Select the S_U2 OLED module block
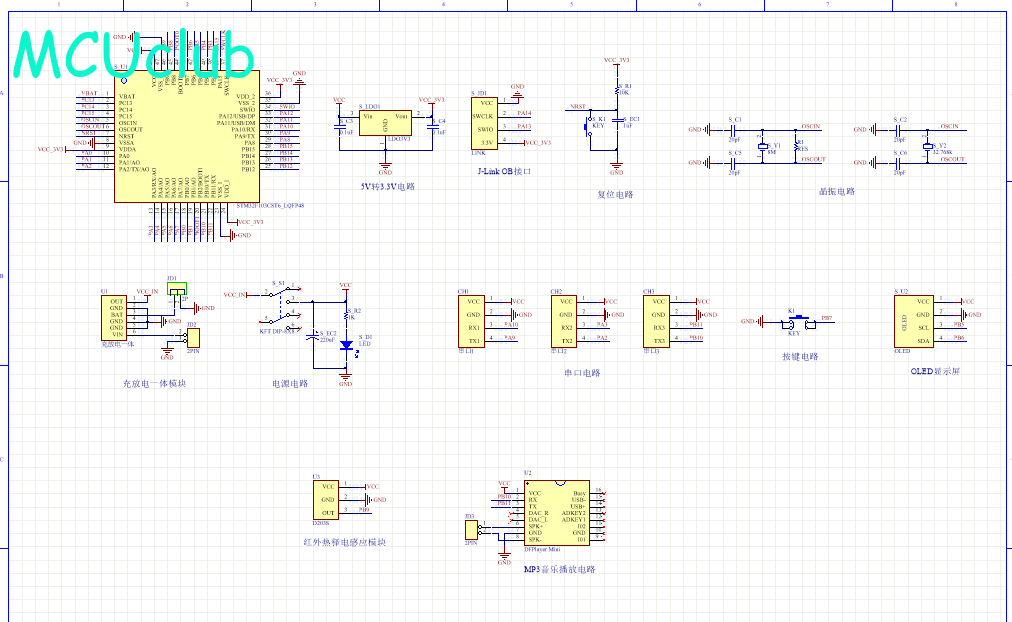1012x622 pixels. coord(914,321)
